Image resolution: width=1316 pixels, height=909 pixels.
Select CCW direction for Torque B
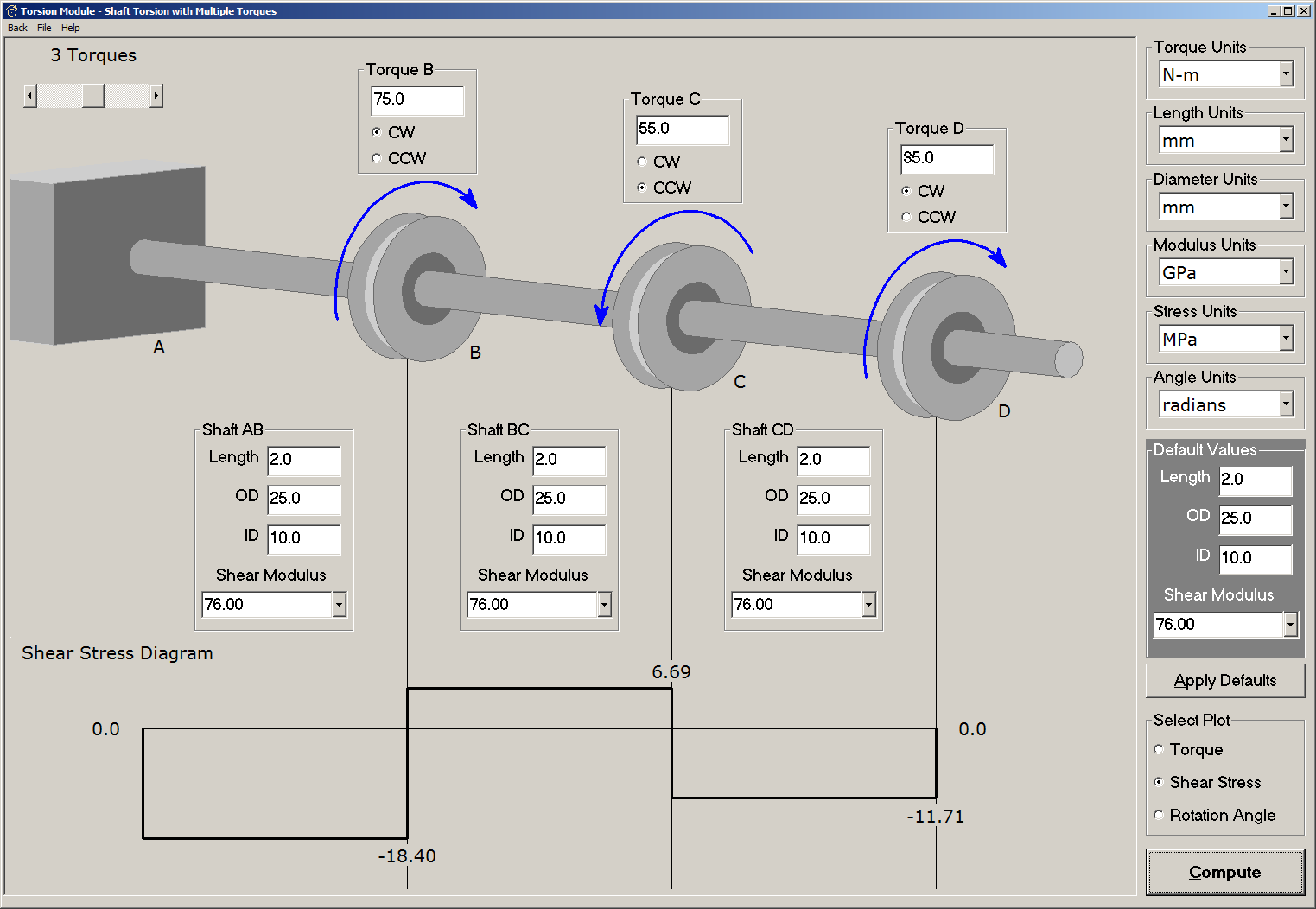point(377,158)
